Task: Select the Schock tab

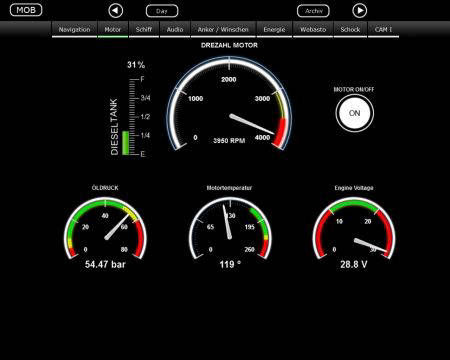Action: 350,30
